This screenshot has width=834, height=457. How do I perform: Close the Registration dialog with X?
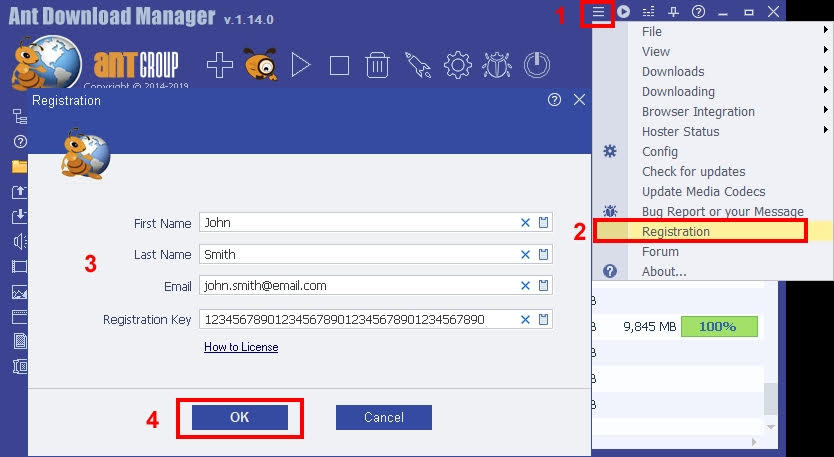580,100
